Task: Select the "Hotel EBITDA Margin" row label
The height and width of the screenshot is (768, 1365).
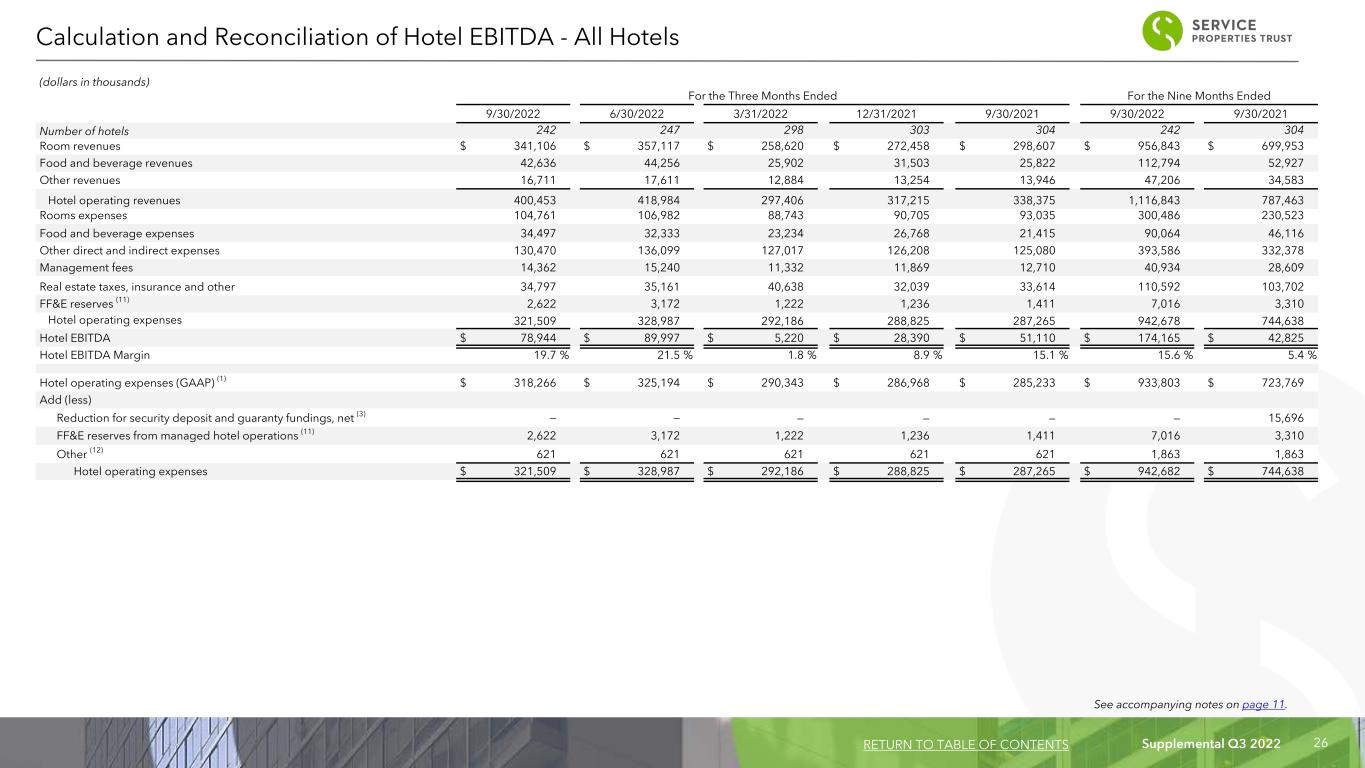Action: point(94,354)
